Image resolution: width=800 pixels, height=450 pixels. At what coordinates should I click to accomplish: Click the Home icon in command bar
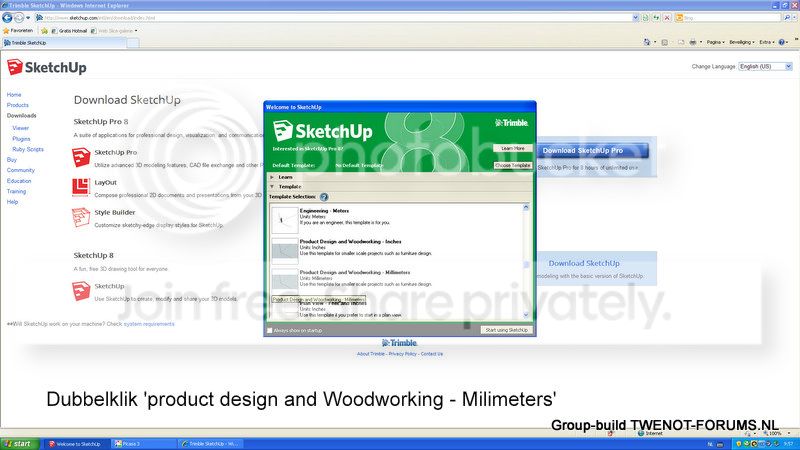pyautogui.click(x=647, y=42)
